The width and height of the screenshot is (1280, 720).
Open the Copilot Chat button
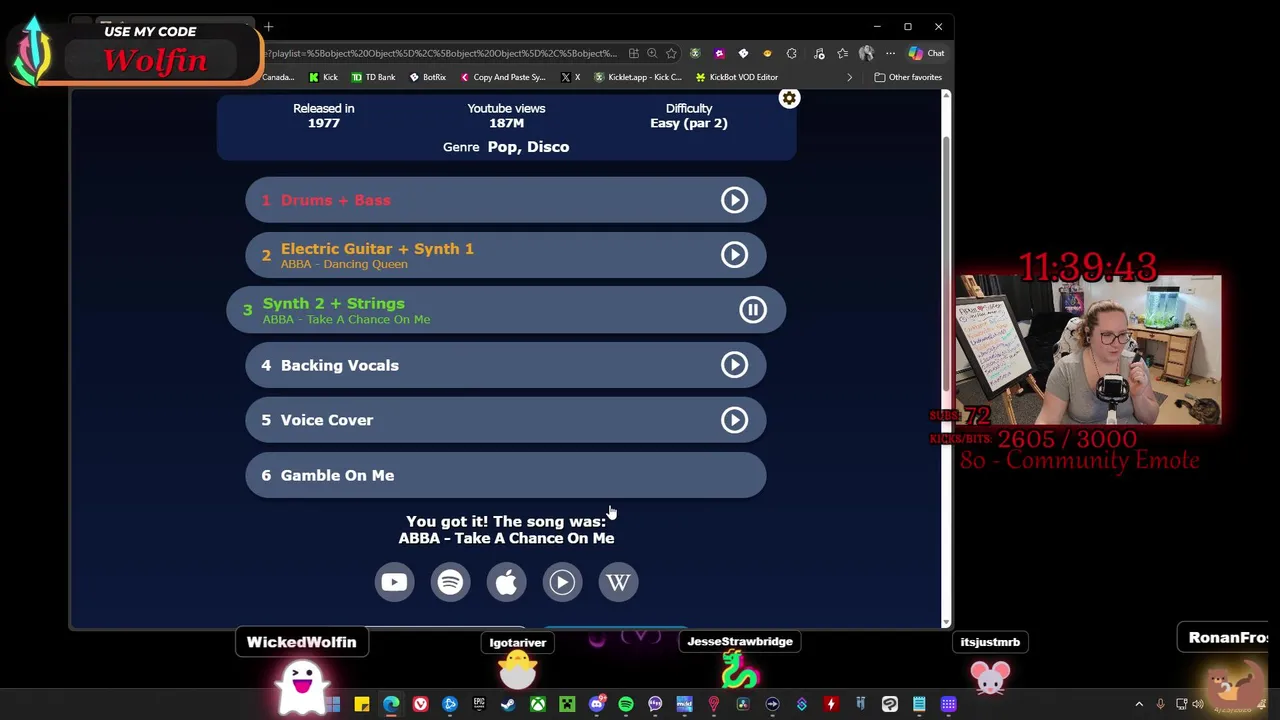pyautogui.click(x=926, y=53)
